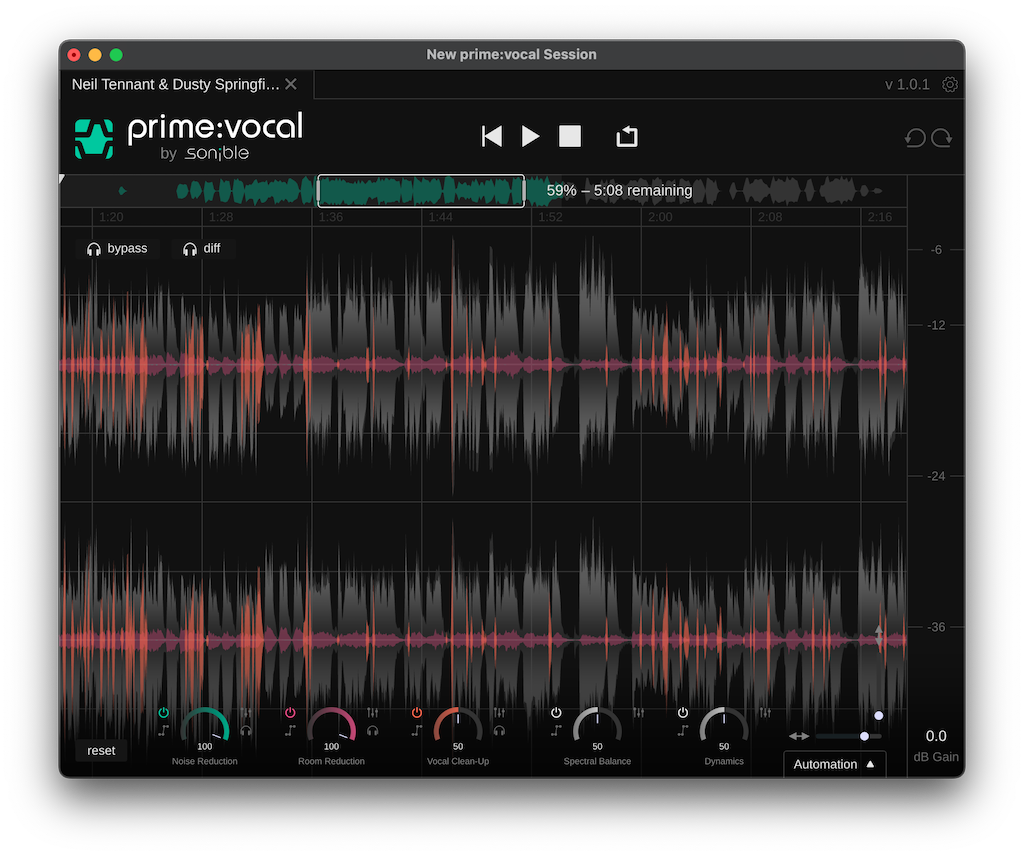Click the 1:52 timeline marker
The image size is (1024, 856).
coord(550,217)
